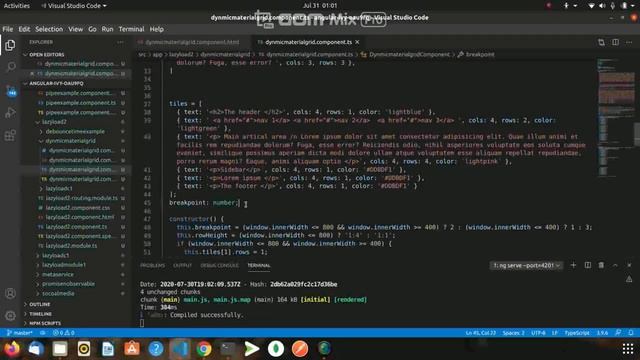The width and height of the screenshot is (640, 360).
Task: Expand the promisenobservable folder
Action: [68, 284]
